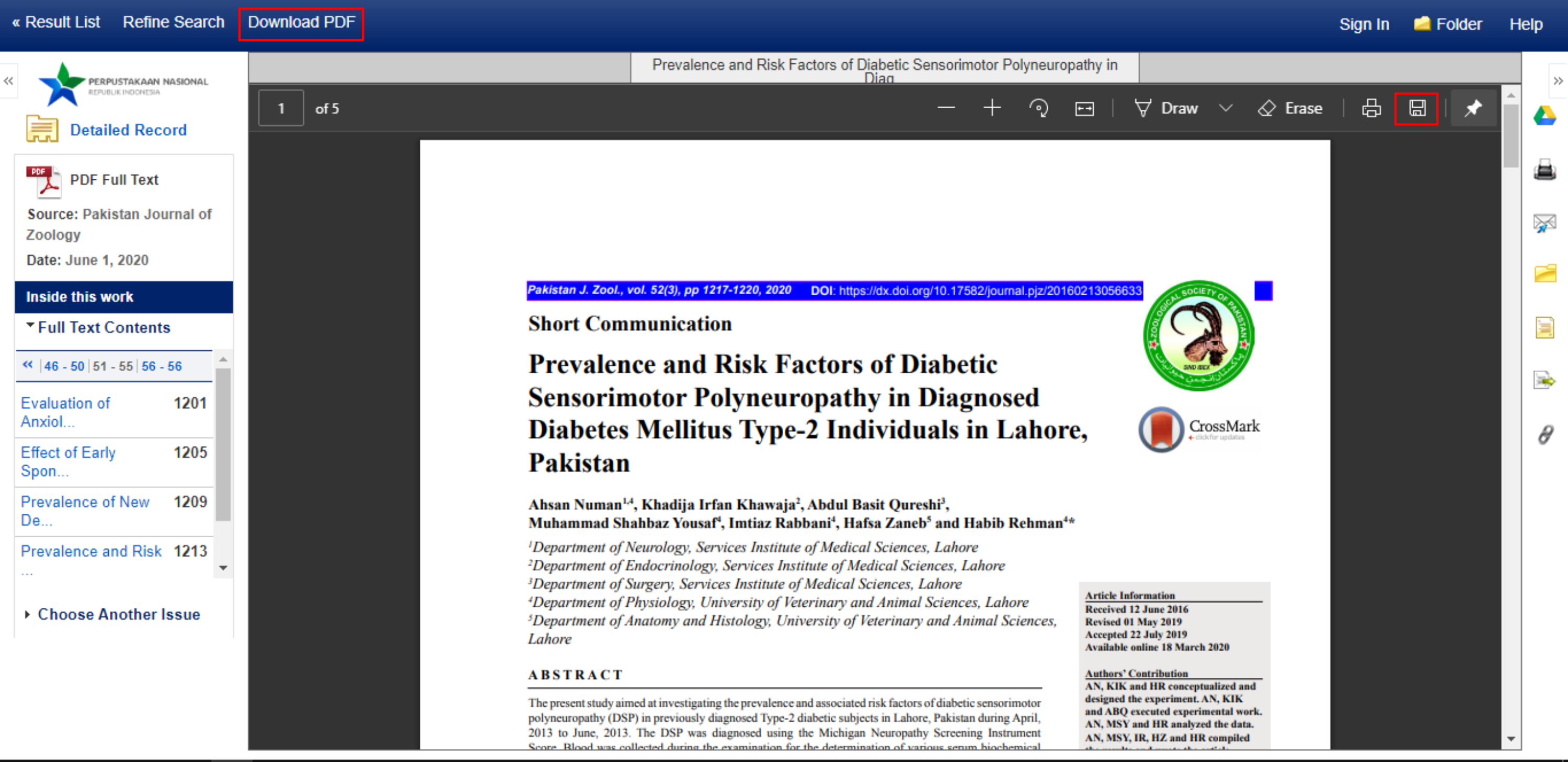Open Refine Search in top navigation

pos(174,22)
